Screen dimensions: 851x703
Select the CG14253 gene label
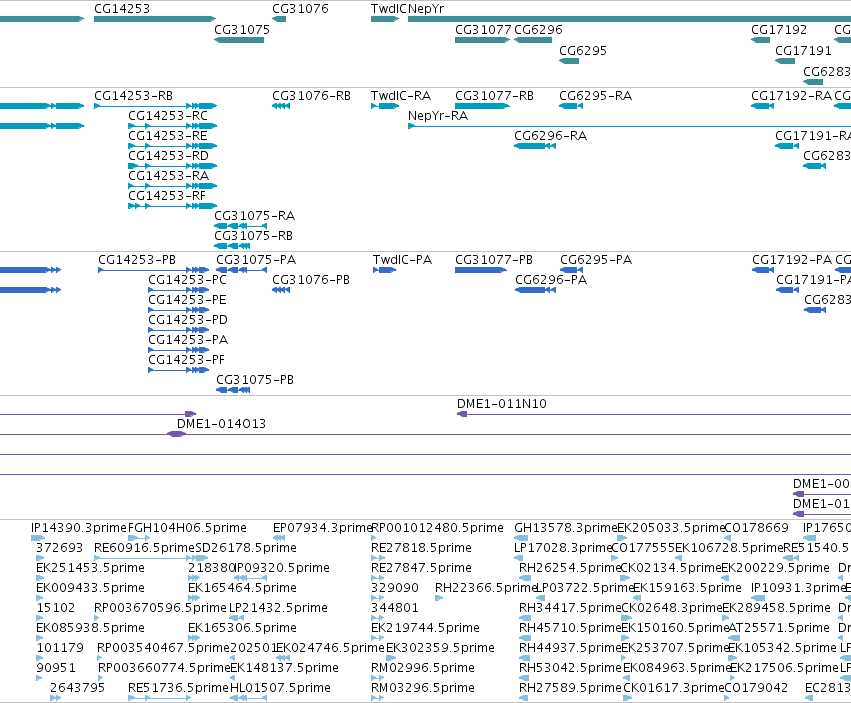[122, 9]
